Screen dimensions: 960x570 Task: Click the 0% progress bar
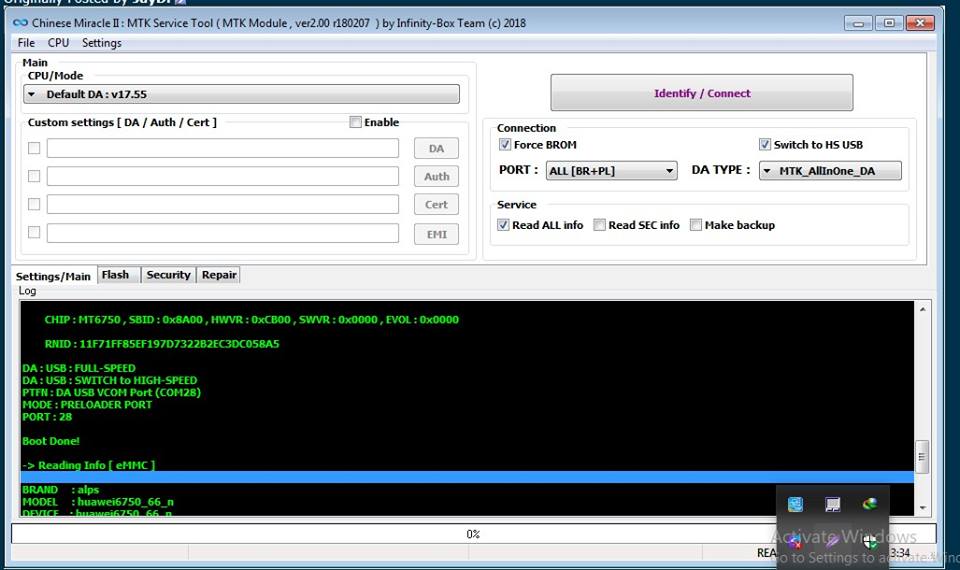coord(473,534)
